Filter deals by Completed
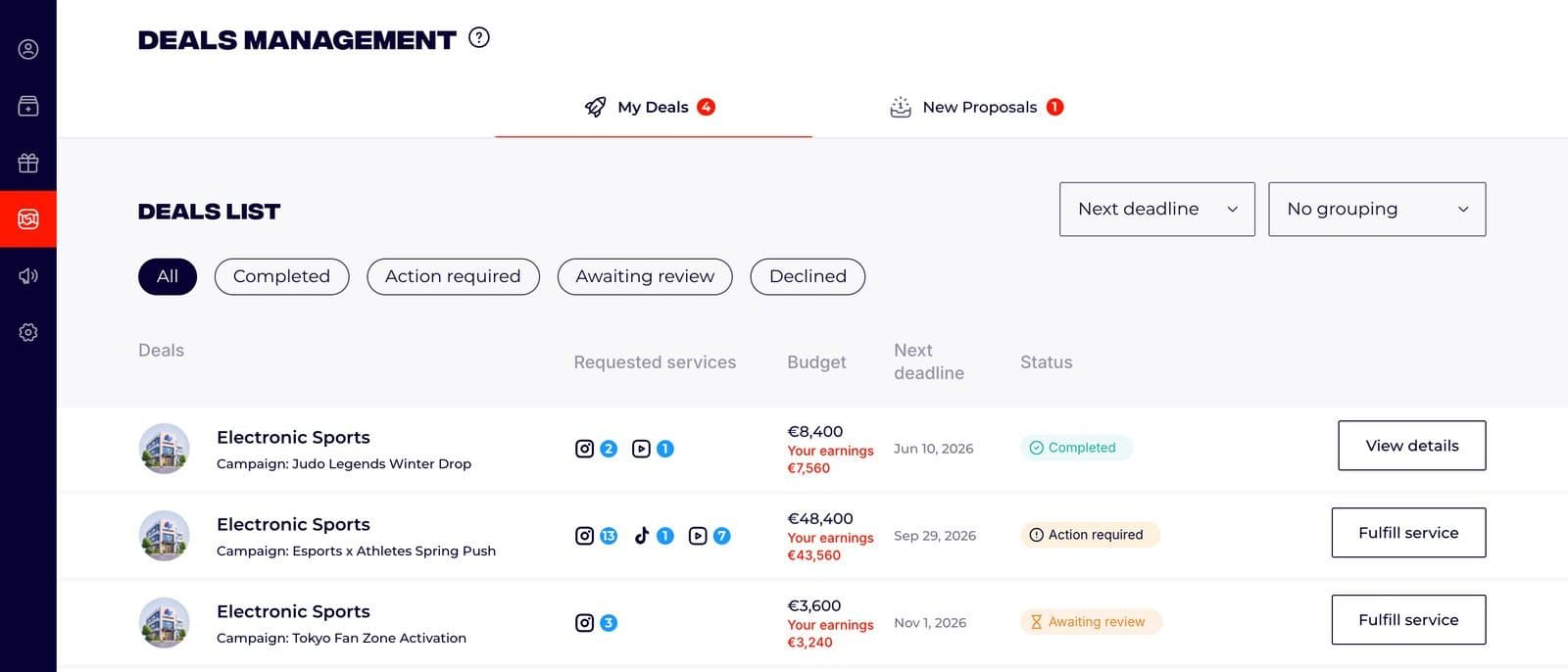Image resolution: width=1568 pixels, height=672 pixels. [281, 276]
